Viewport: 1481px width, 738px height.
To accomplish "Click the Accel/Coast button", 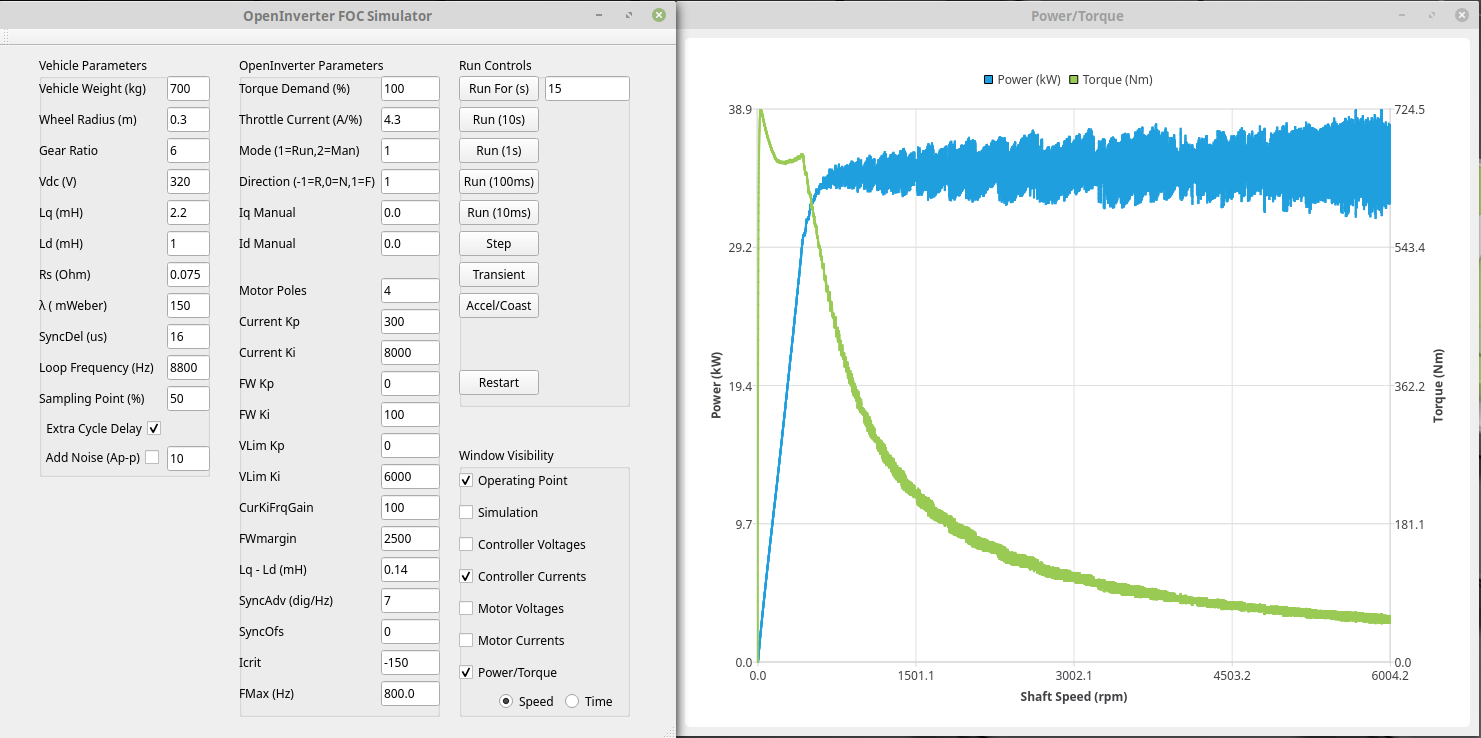I will 499,306.
